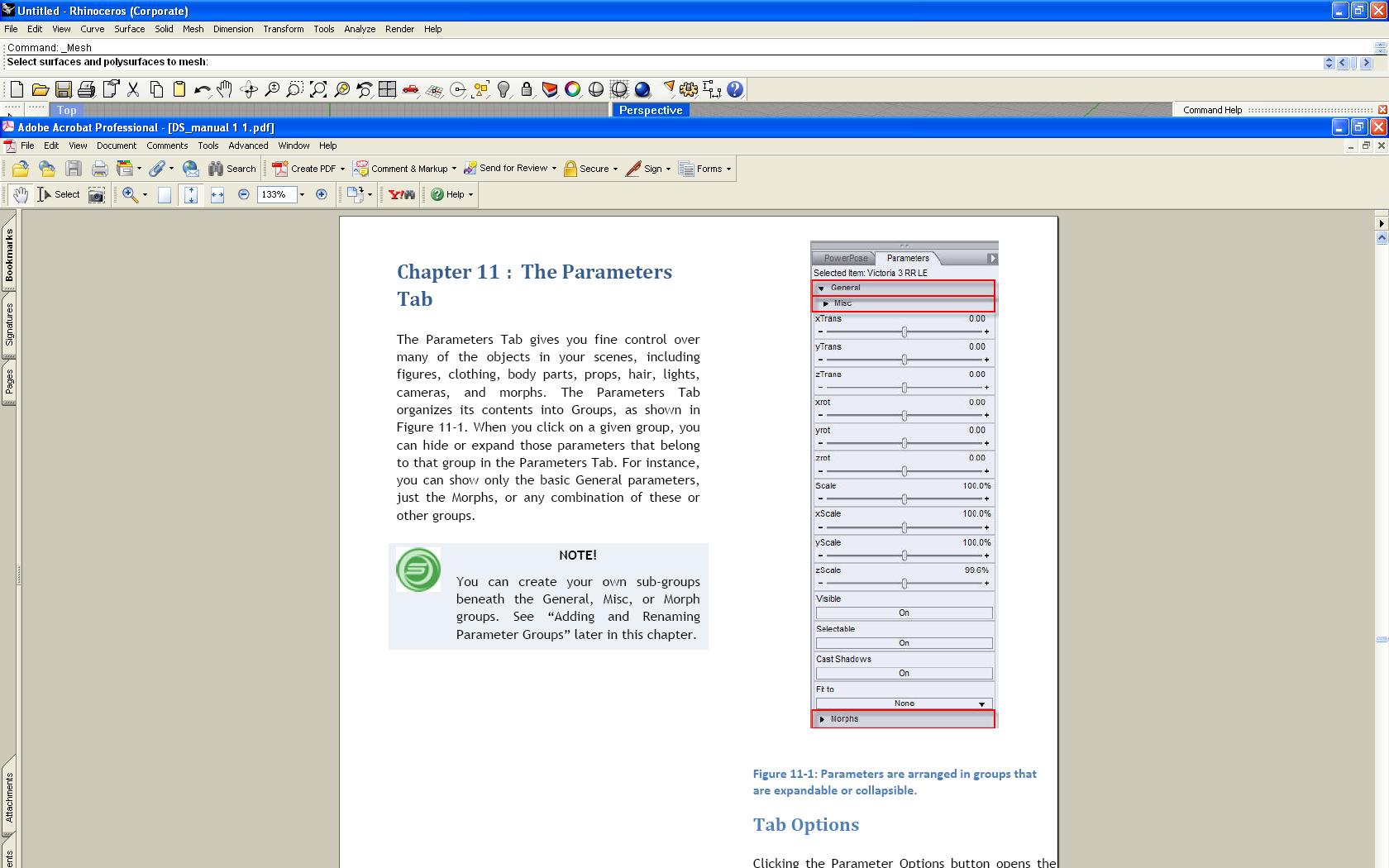Screen dimensions: 1389x868
Task: Open the Bookmarks side panel tab
Action: coord(9,255)
